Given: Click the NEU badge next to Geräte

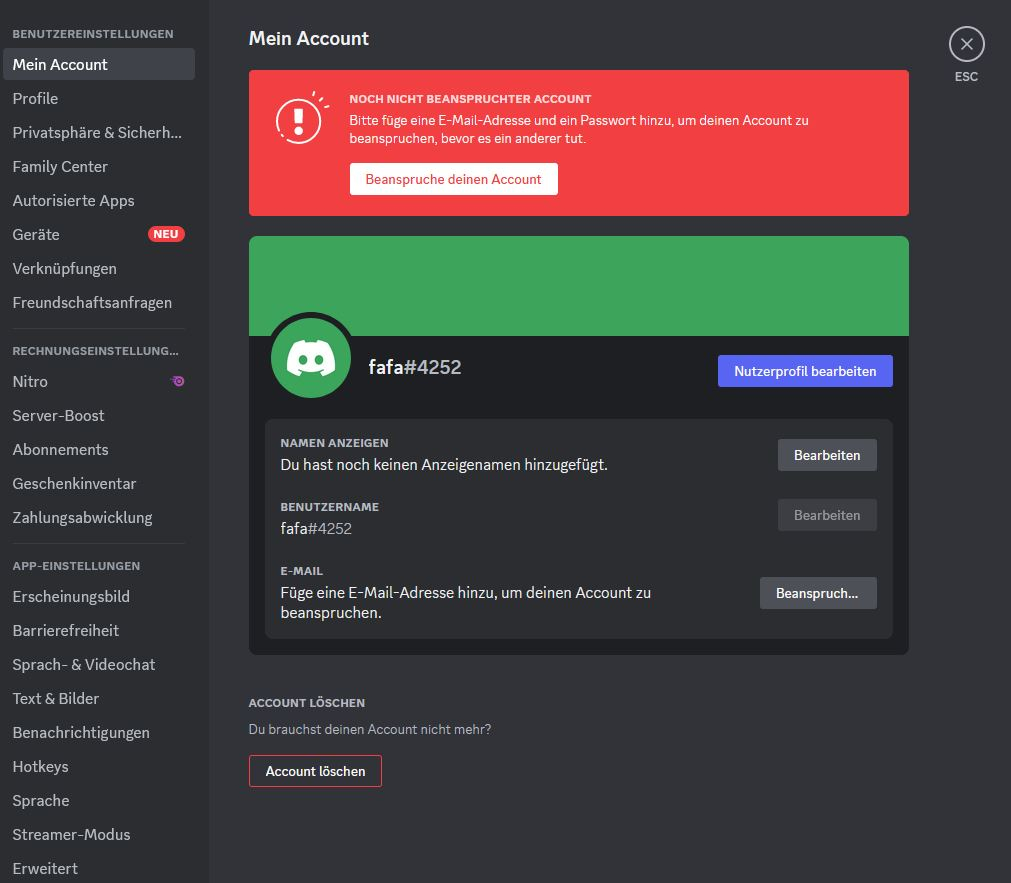Looking at the screenshot, I should tap(166, 234).
